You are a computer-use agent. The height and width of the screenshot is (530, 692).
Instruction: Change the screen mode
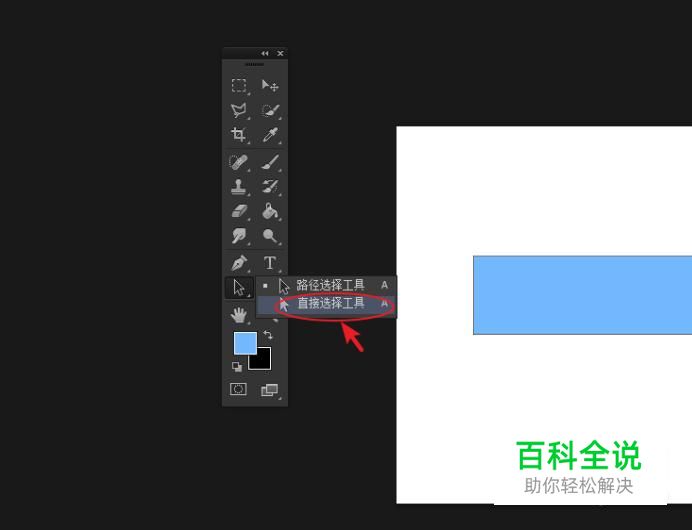point(270,390)
